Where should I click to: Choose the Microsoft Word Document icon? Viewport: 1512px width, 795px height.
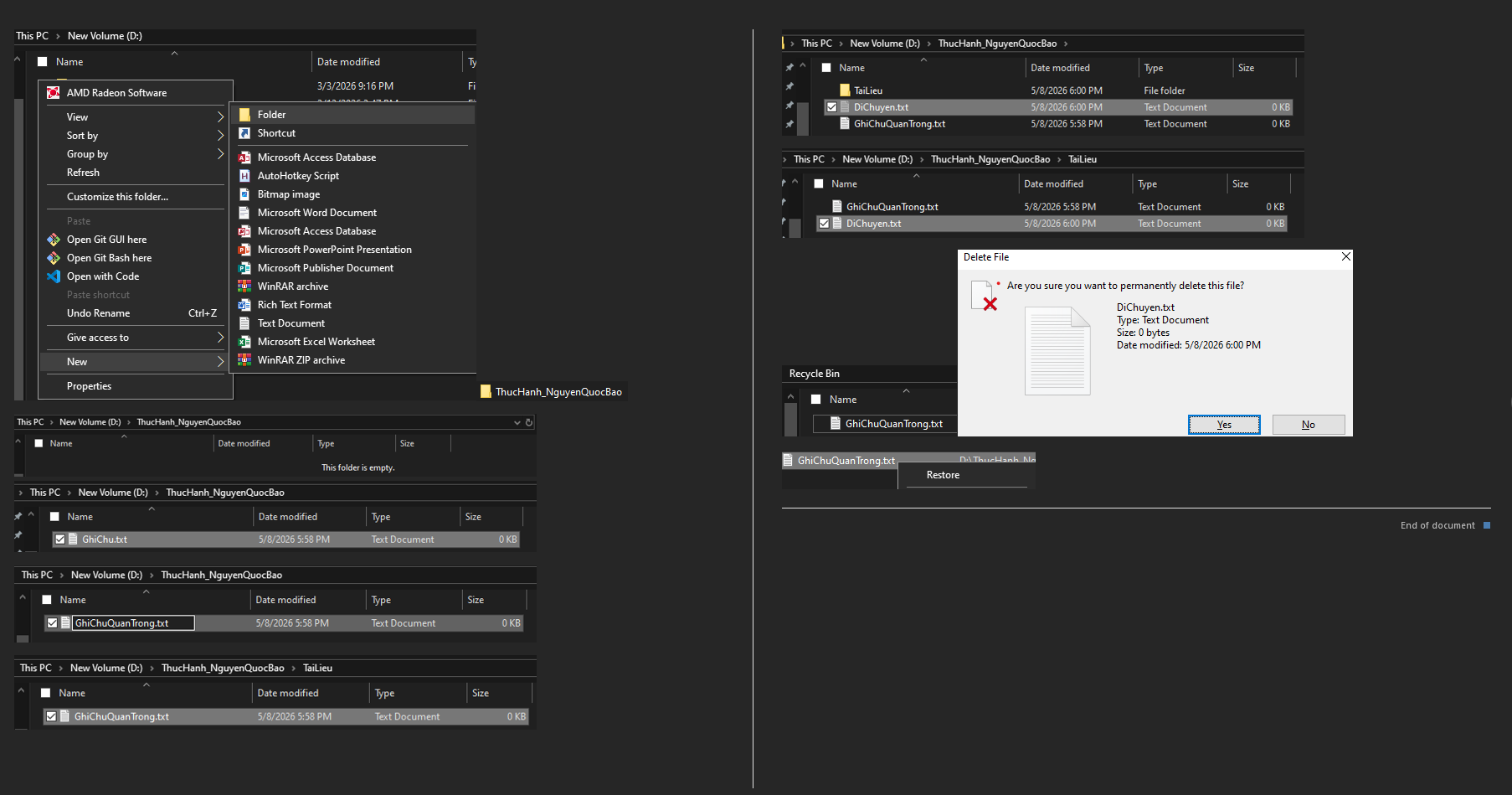click(244, 213)
